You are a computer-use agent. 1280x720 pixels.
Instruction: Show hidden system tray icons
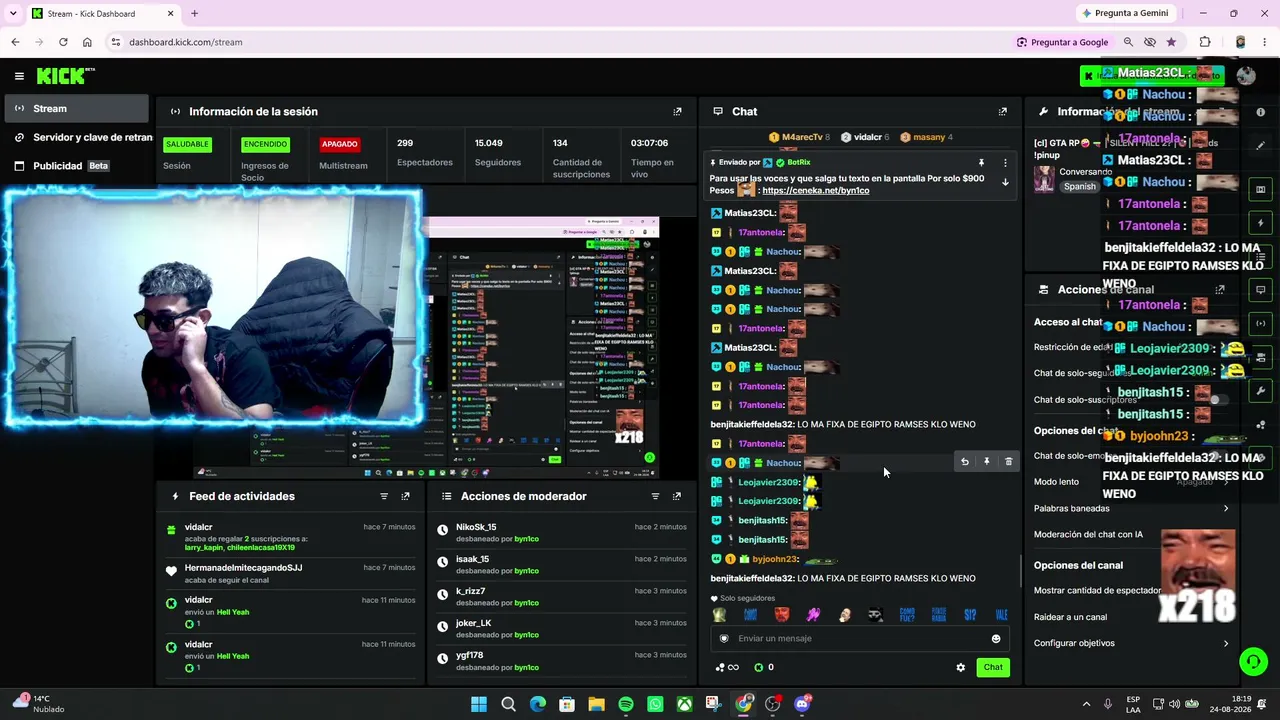click(1086, 704)
